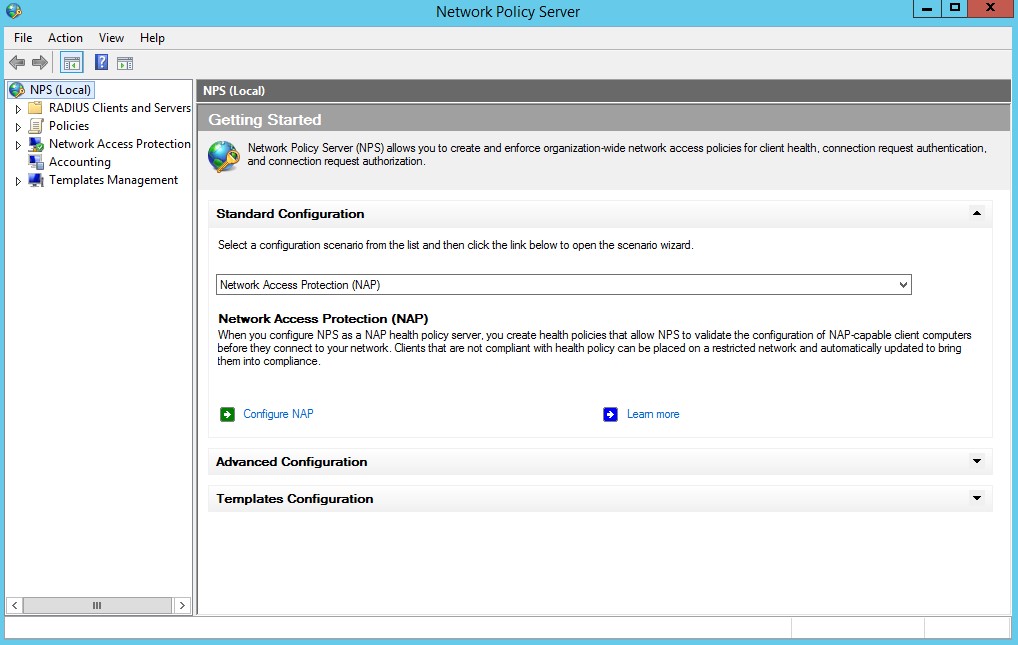This screenshot has height=645, width=1018.
Task: Click the Standard Configuration heading
Action: (290, 214)
